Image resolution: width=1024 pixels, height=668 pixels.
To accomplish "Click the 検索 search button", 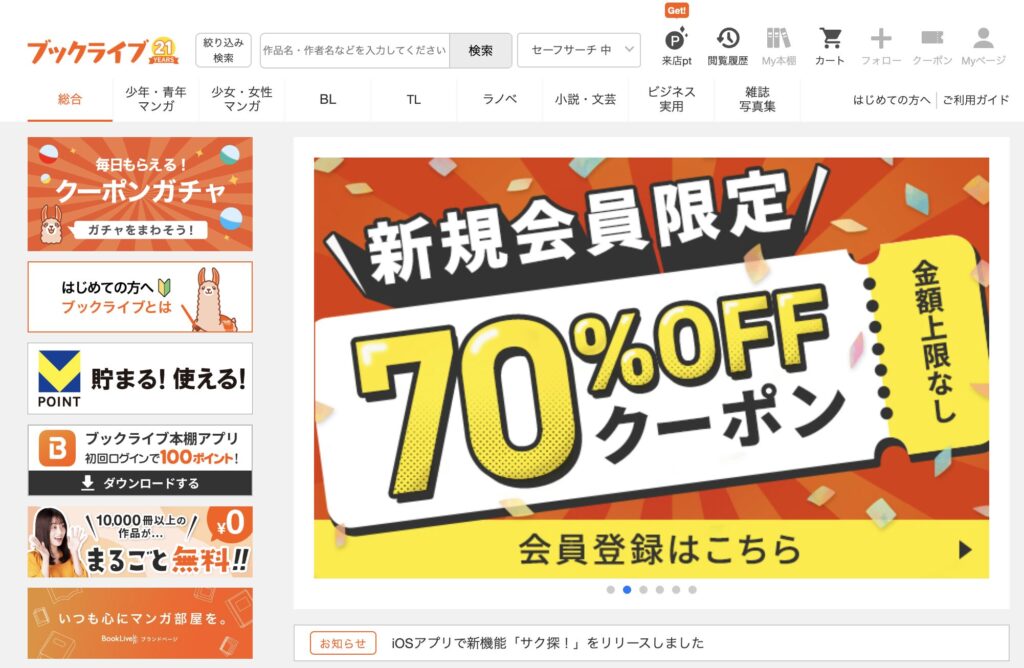I will coord(481,50).
